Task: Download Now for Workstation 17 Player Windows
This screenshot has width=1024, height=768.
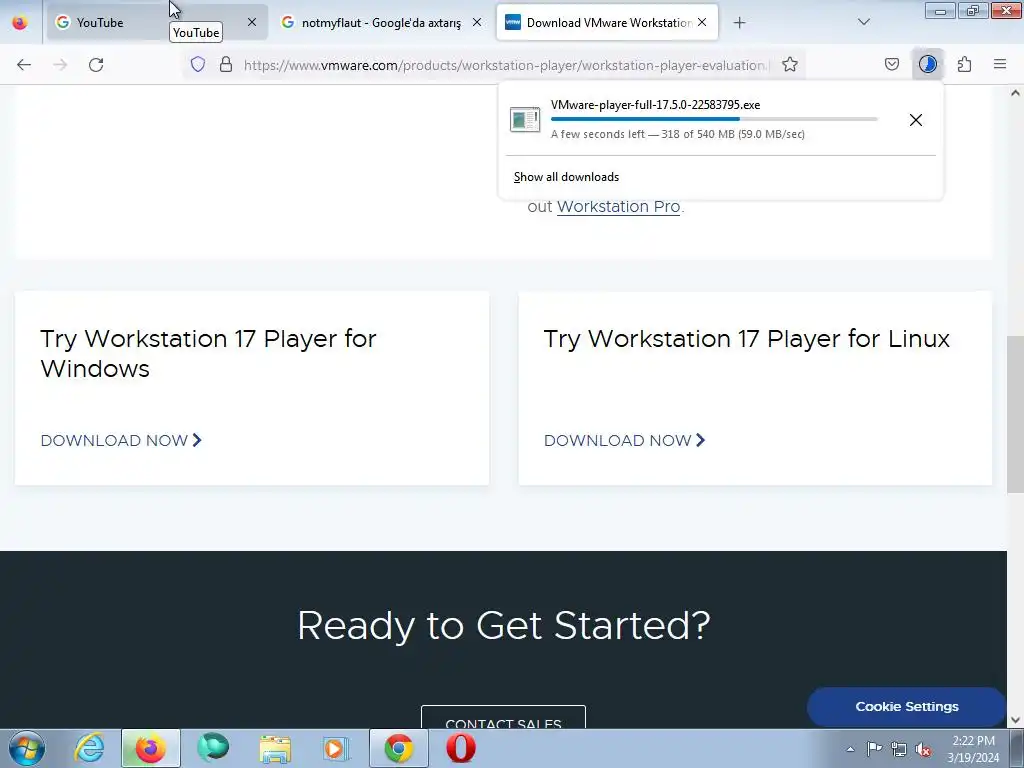Action: [x=121, y=441]
